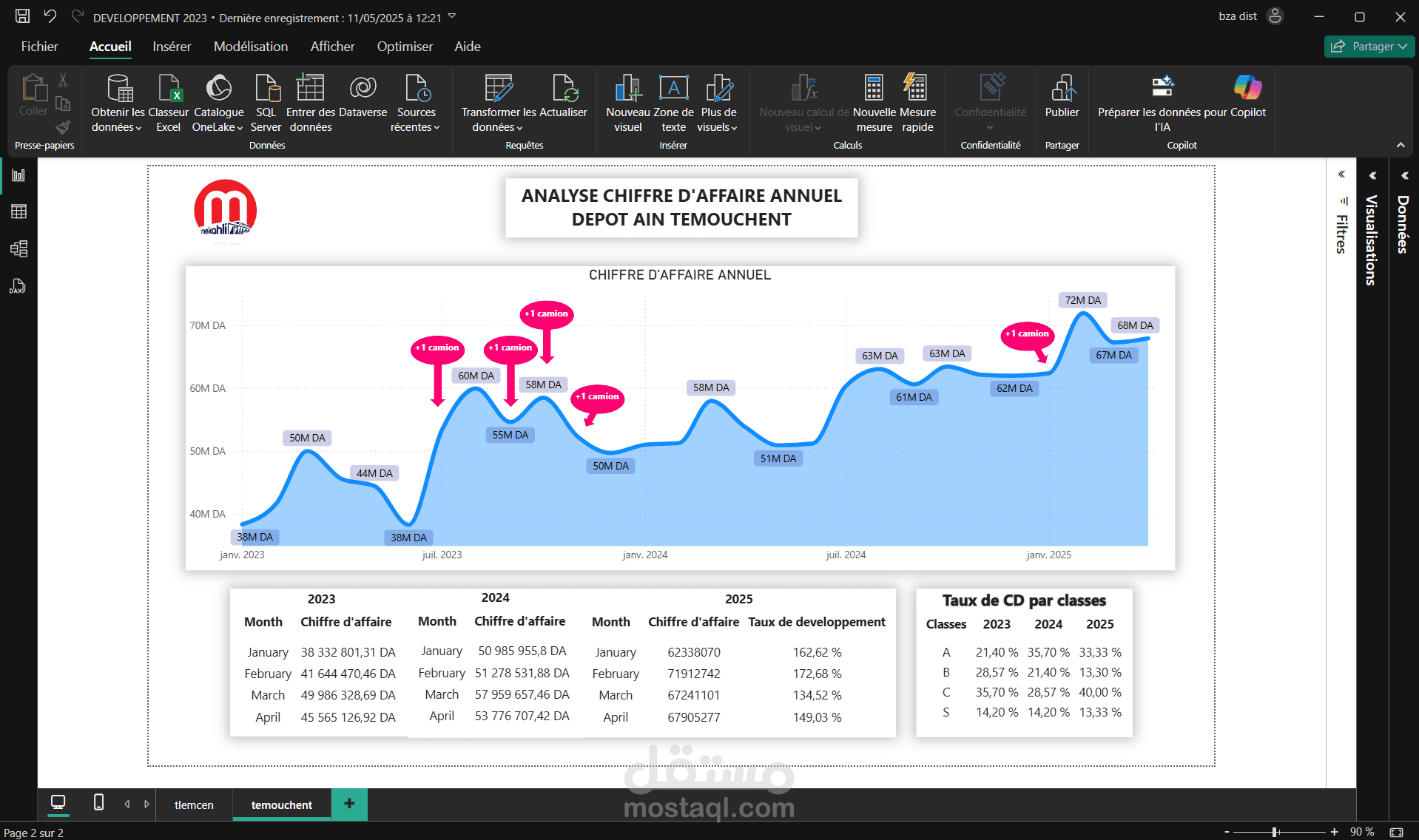Click the Mesure rapide icon
This screenshot has height=840, width=1419.
916,88
